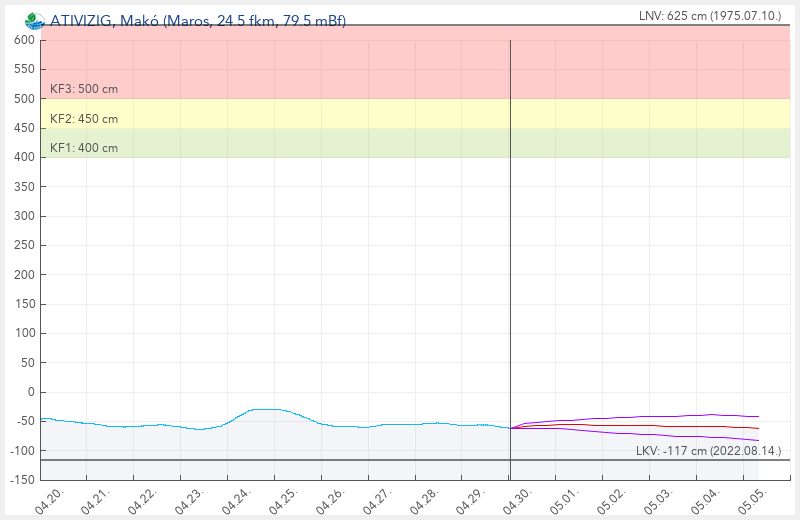Click the 04.20. date axis label
This screenshot has height=520, width=800.
[49, 495]
